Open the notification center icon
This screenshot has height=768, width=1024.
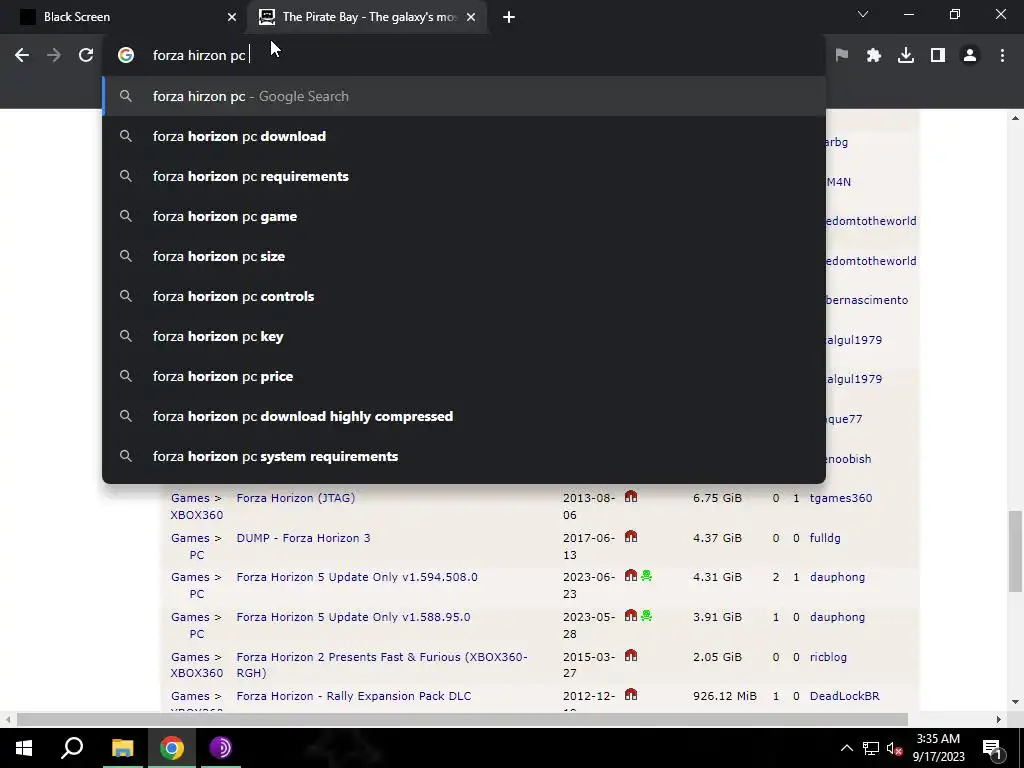(x=993, y=748)
